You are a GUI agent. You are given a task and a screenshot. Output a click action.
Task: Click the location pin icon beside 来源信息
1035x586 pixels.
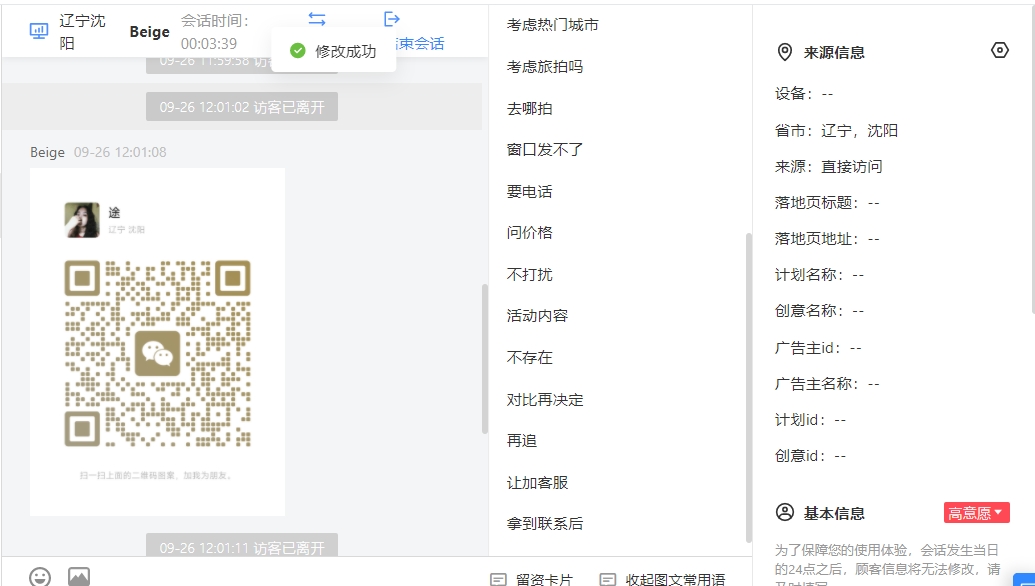click(784, 52)
